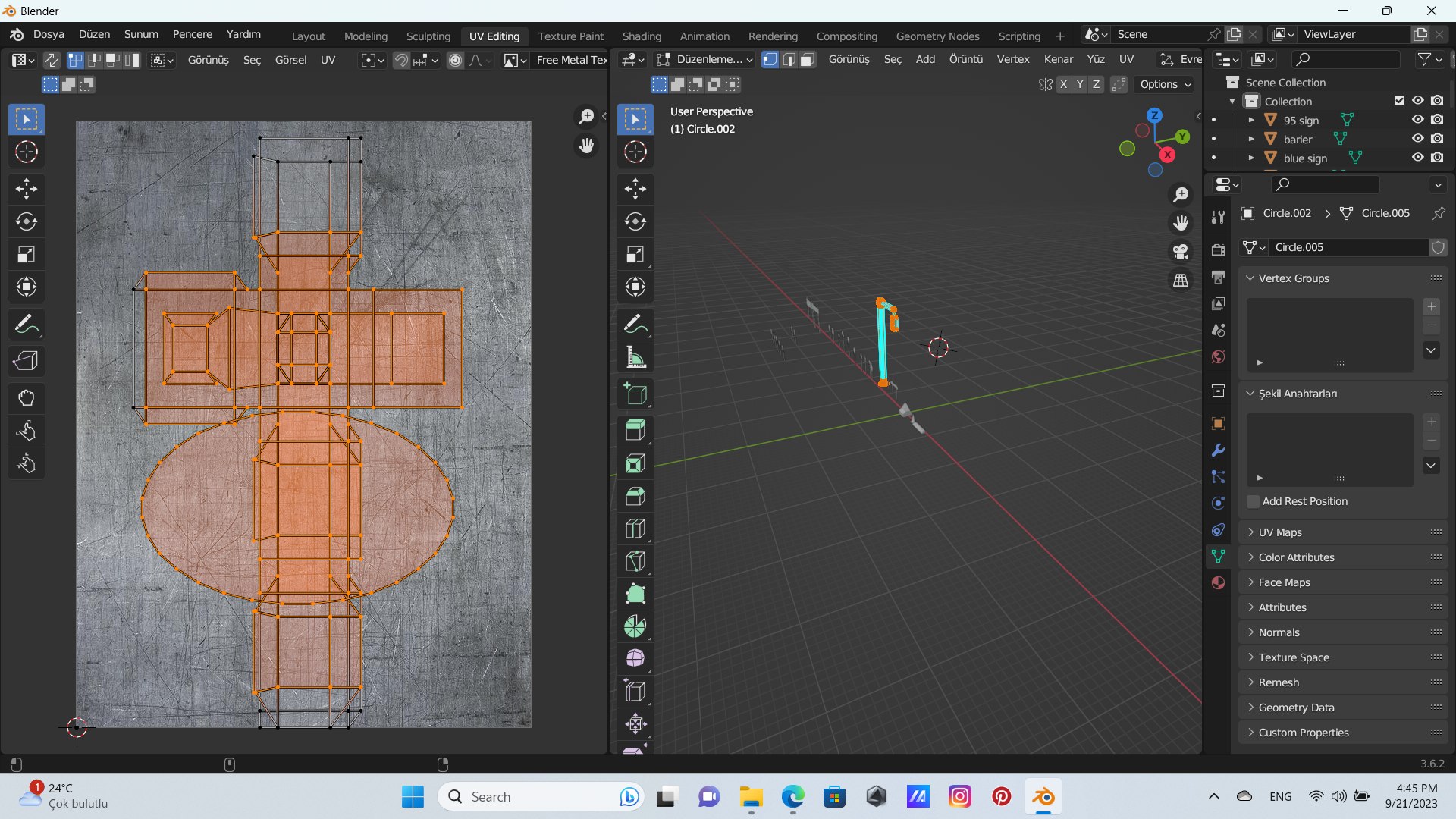Image resolution: width=1456 pixels, height=819 pixels.
Task: Uncheck Collection exclude checkbox in outliner
Action: pos(1399,101)
